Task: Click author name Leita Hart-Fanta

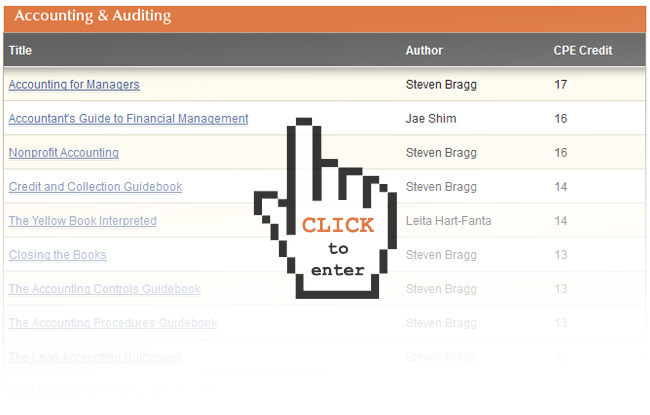Action: [449, 221]
